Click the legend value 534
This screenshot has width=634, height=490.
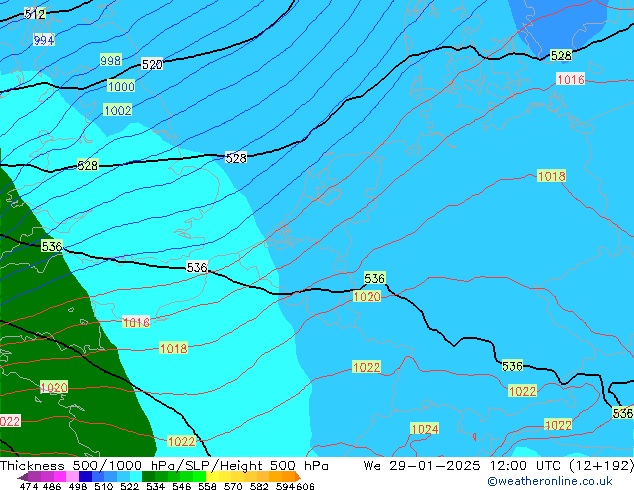click(x=155, y=486)
